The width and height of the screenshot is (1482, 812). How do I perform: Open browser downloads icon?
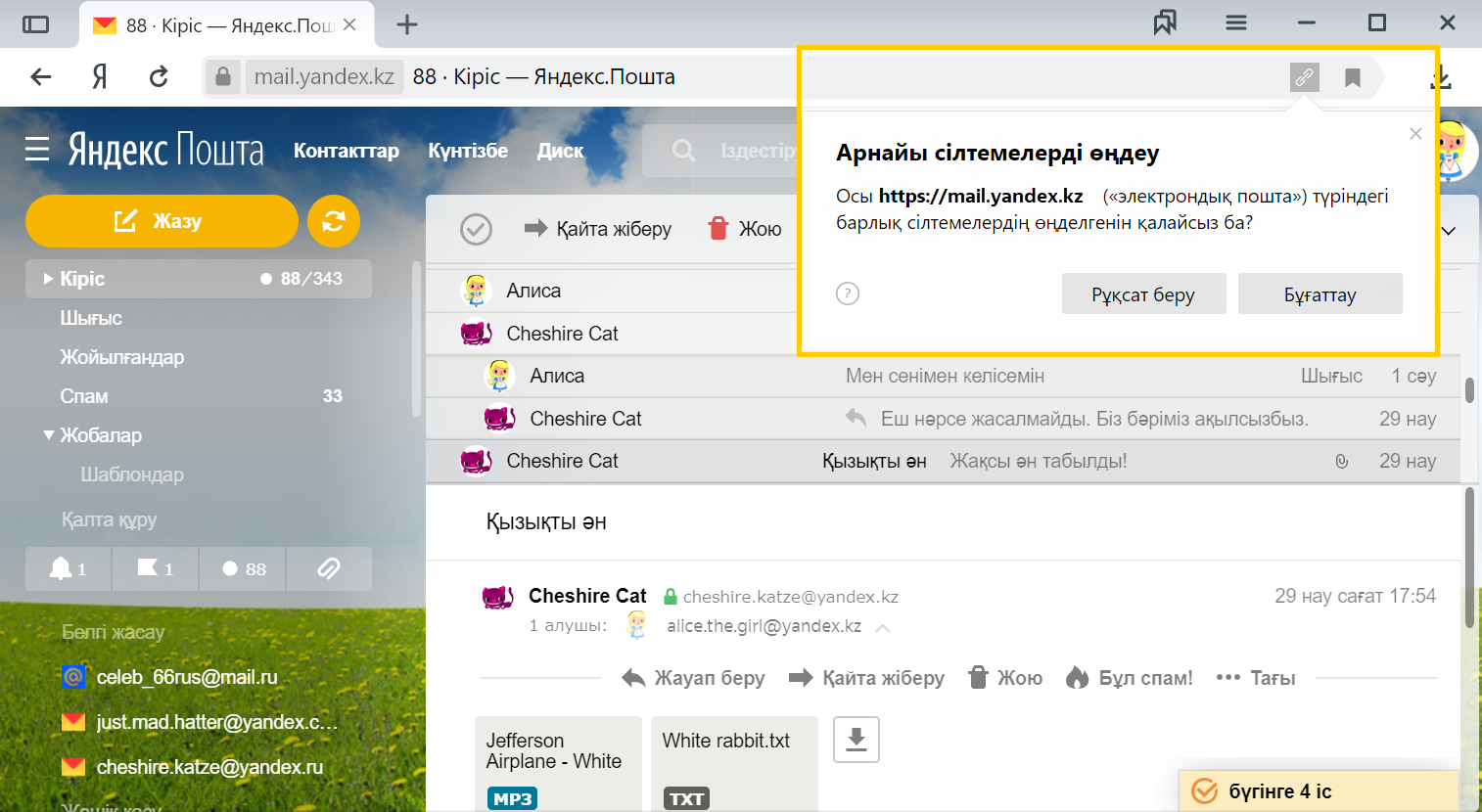click(x=1441, y=77)
